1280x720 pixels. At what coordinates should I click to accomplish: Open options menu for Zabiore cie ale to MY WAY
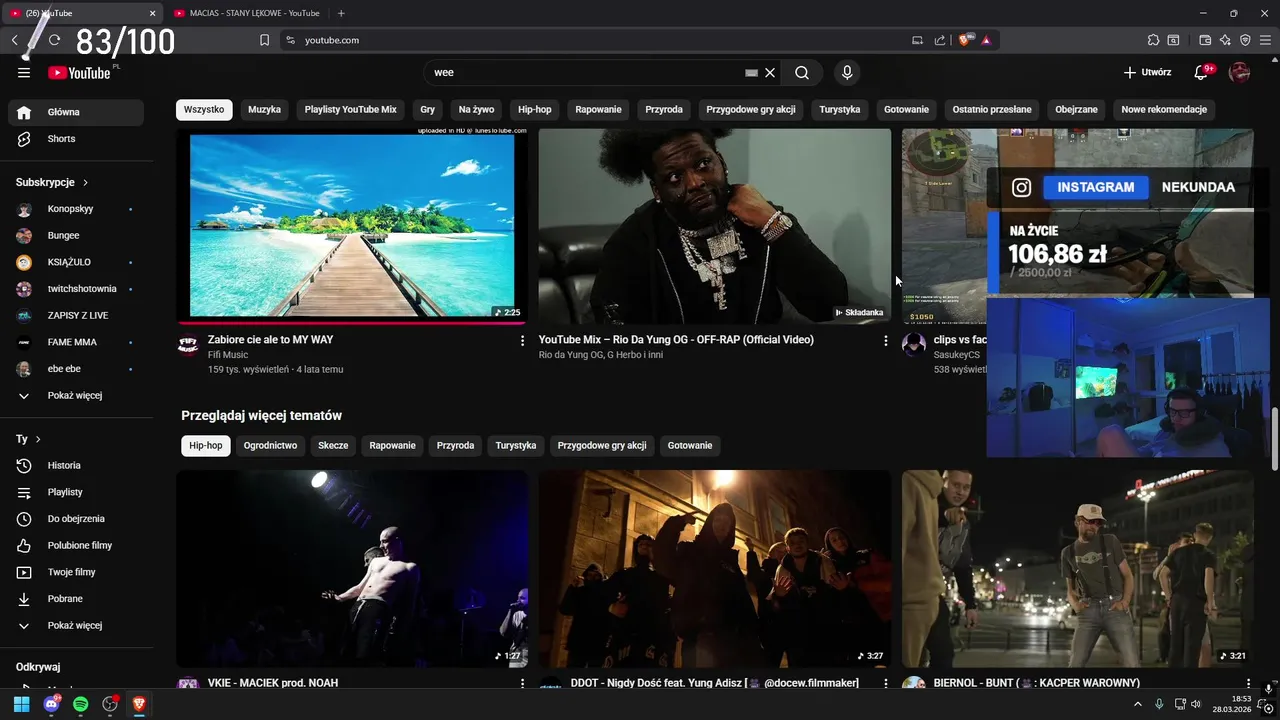(x=522, y=341)
